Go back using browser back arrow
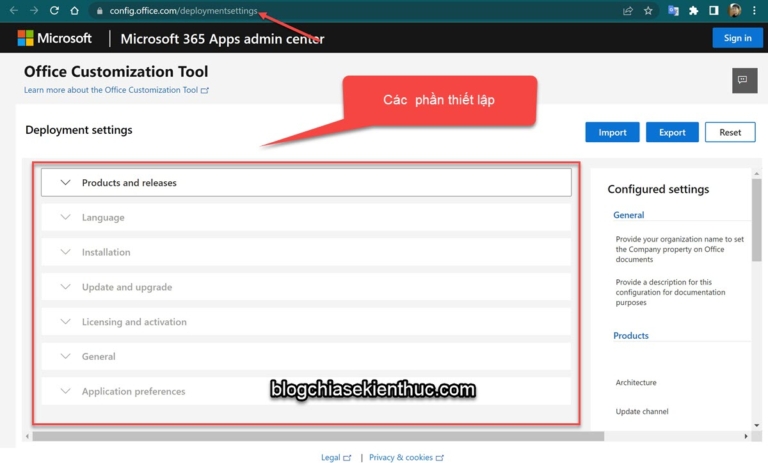The width and height of the screenshot is (768, 463). pos(14,10)
